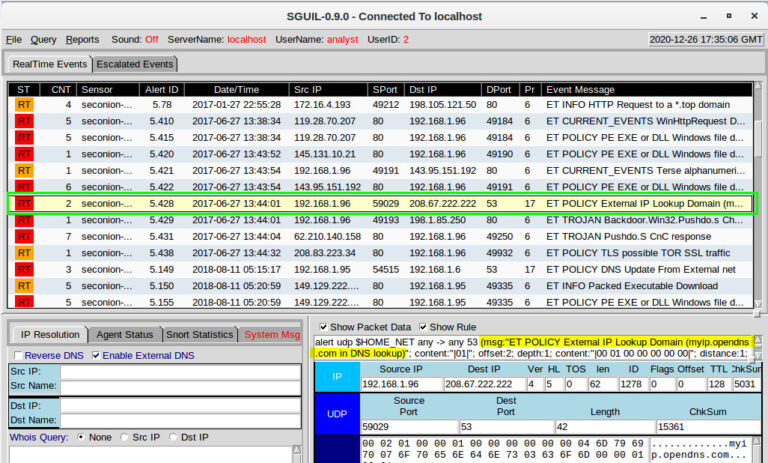768x463 pixels.
Task: Sort events by ST column header
Action: tap(23, 90)
